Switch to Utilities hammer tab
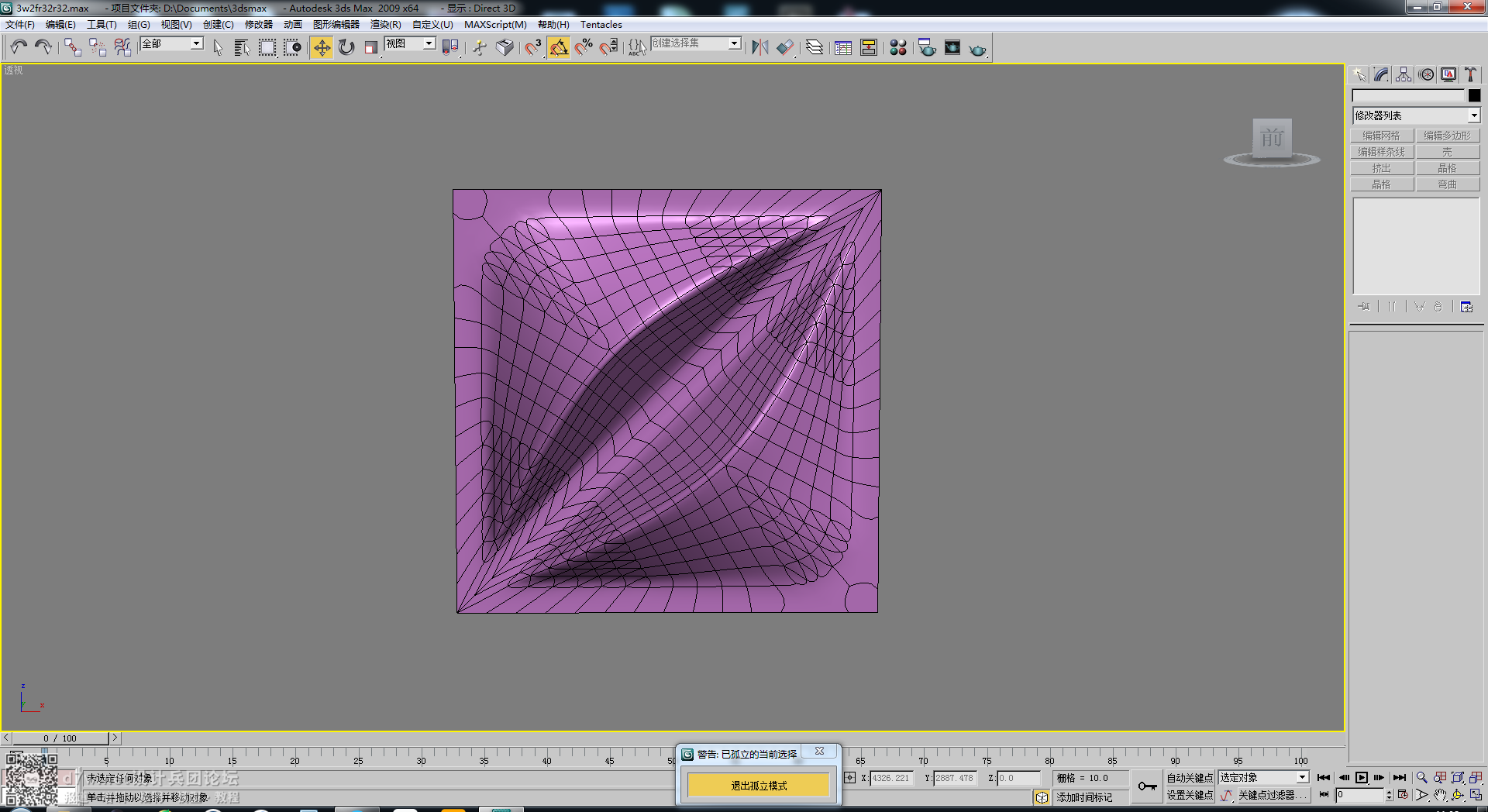1488x812 pixels. click(1470, 74)
